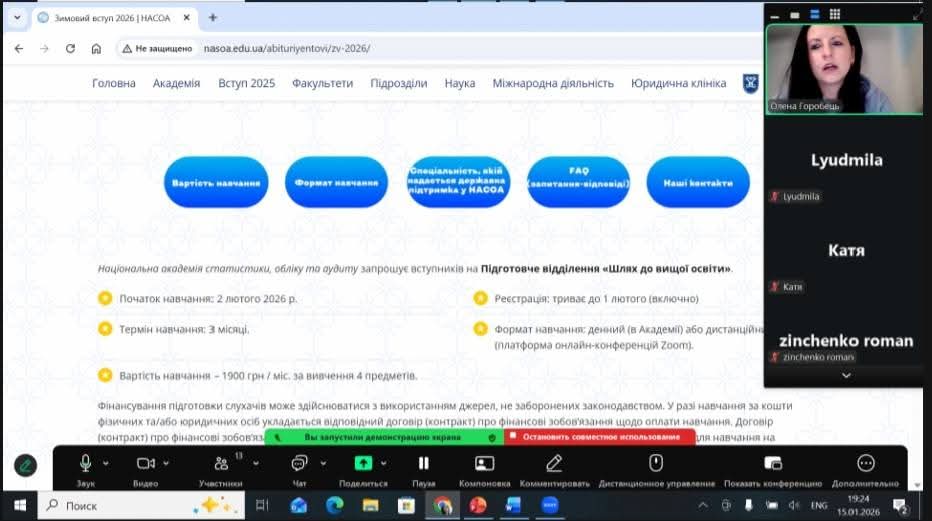Image resolution: width=932 pixels, height=521 pixels.
Task: Expand video options arrow next to camera
Action: coord(166,463)
